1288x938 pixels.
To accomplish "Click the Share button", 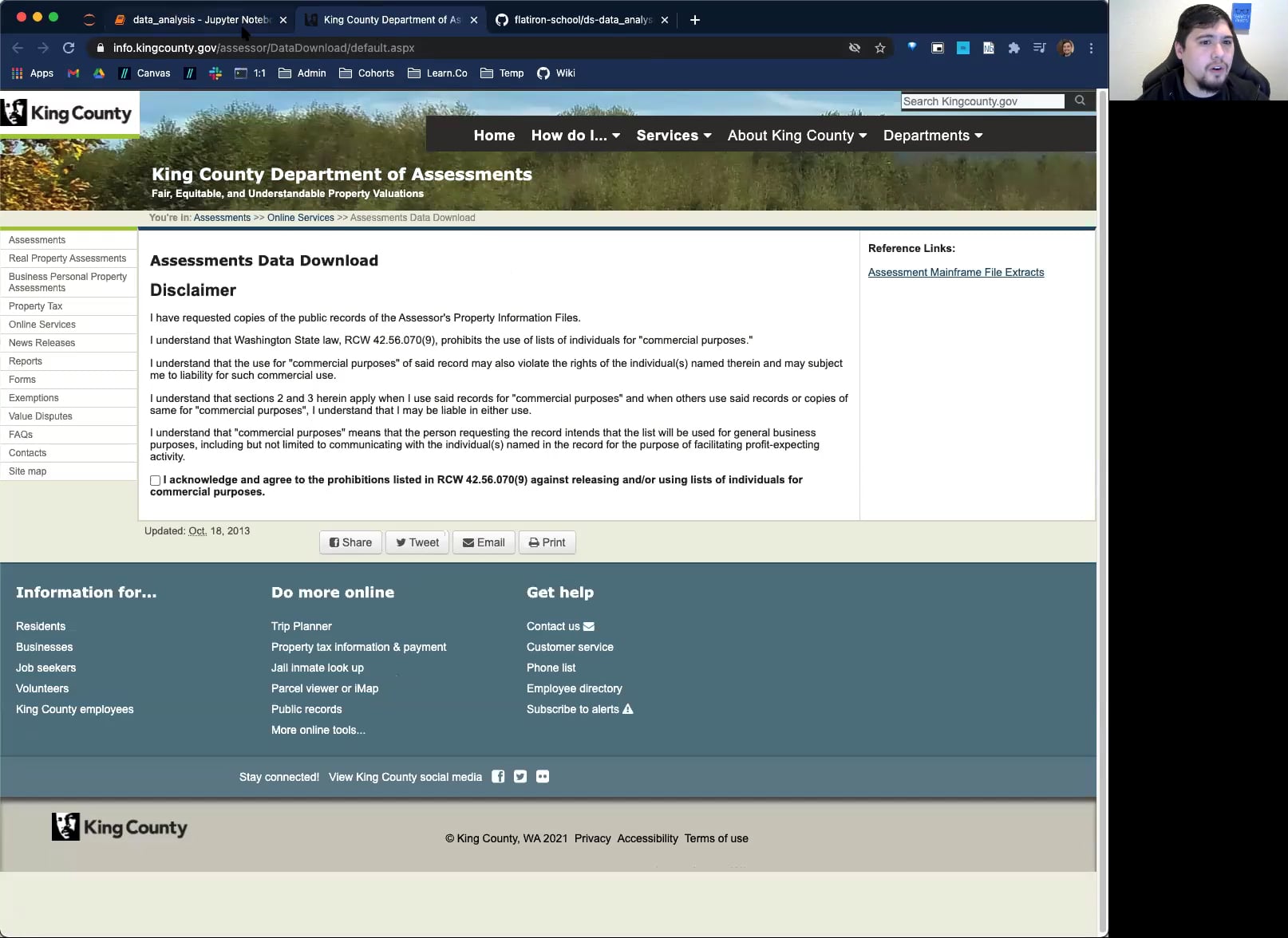I will (x=350, y=542).
